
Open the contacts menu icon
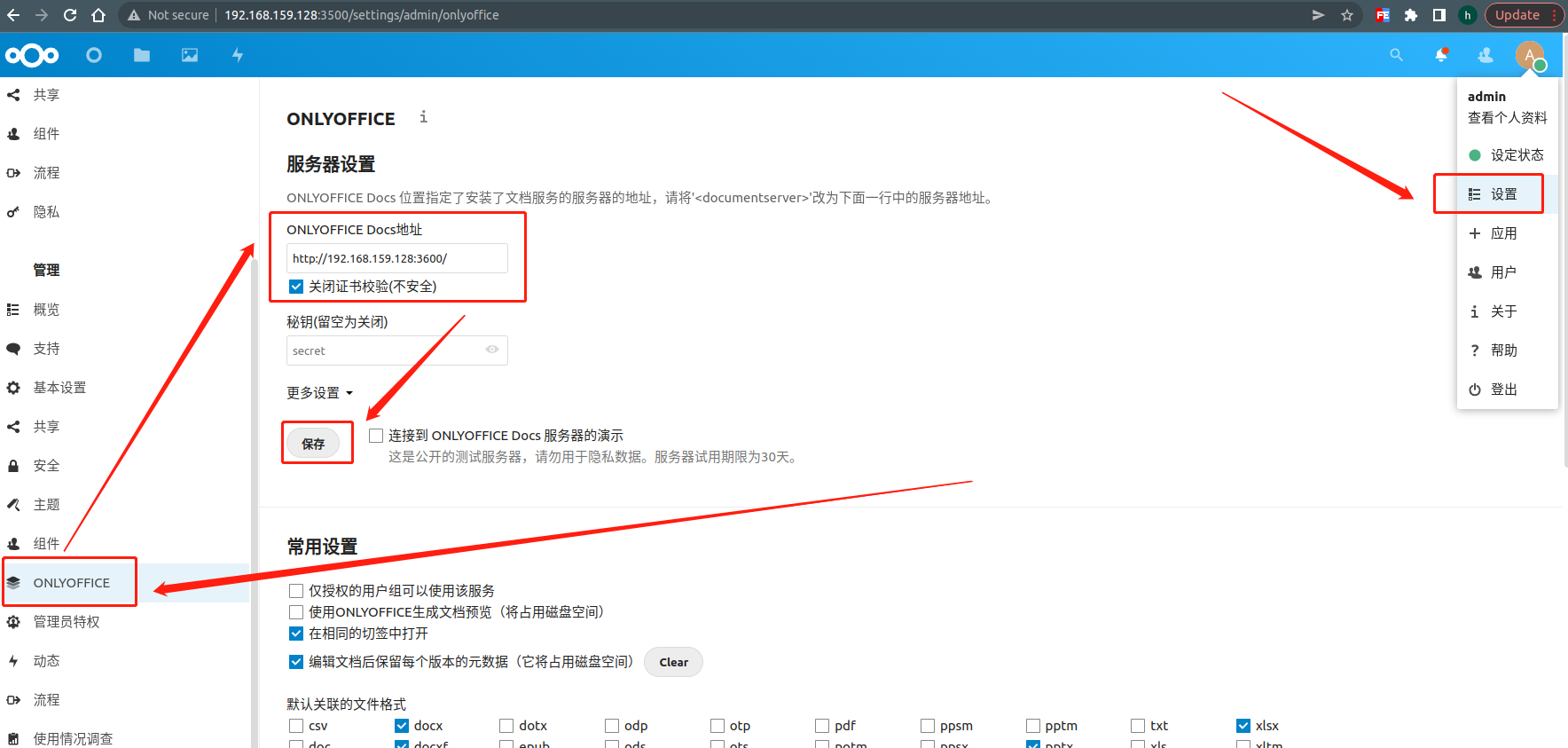(x=1486, y=55)
